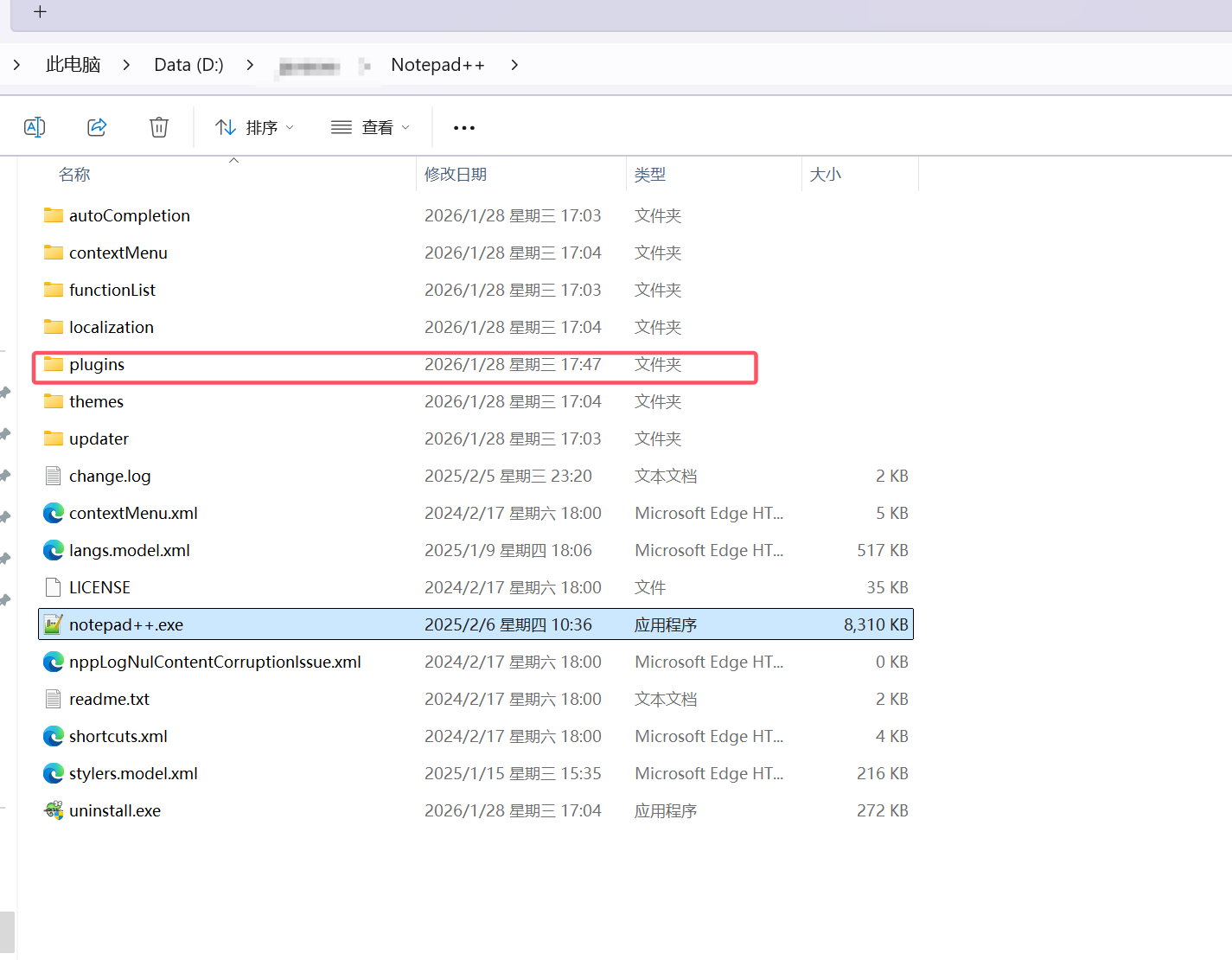Select file name LICENSE

pos(99,587)
